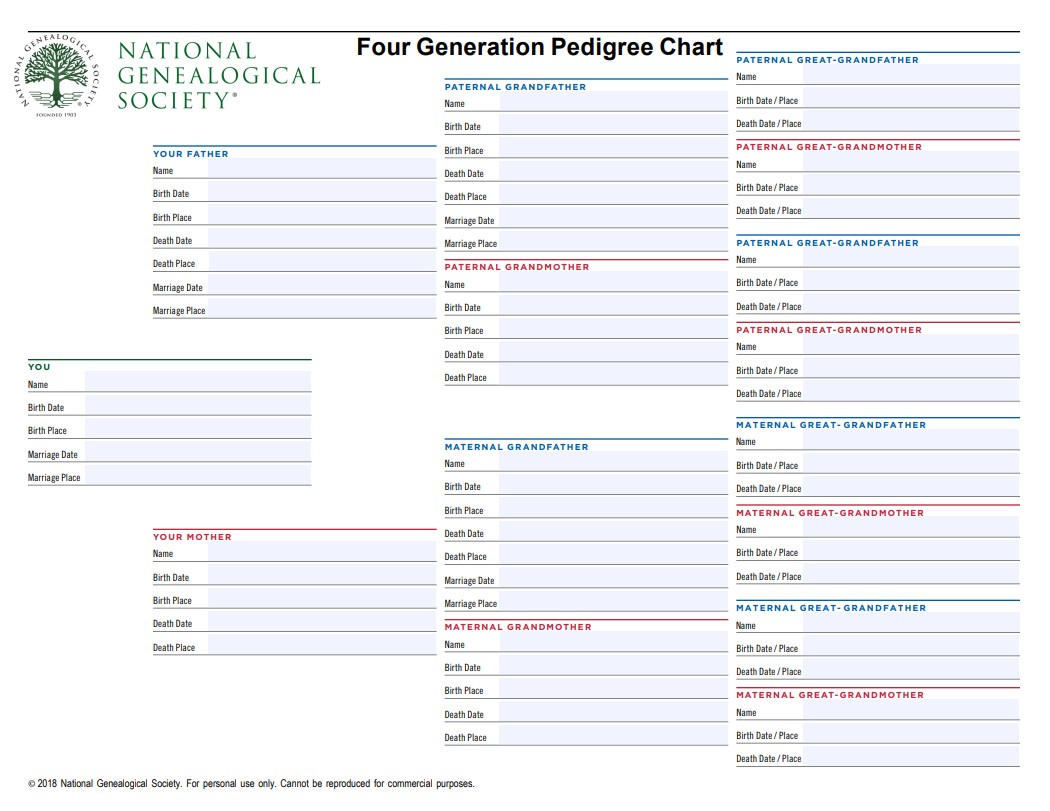Click Maternal Grandfather's Death Date field

(613, 531)
